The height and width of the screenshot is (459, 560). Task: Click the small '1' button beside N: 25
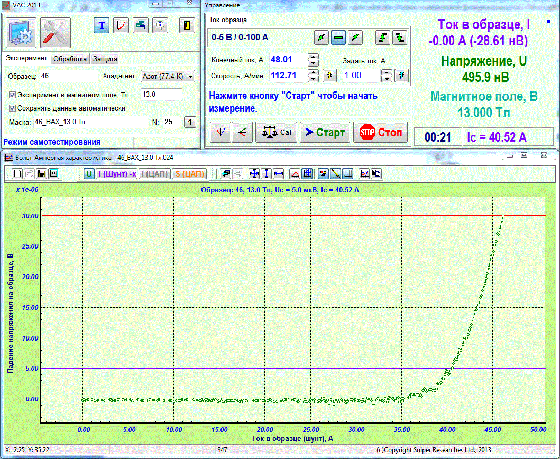click(x=190, y=122)
